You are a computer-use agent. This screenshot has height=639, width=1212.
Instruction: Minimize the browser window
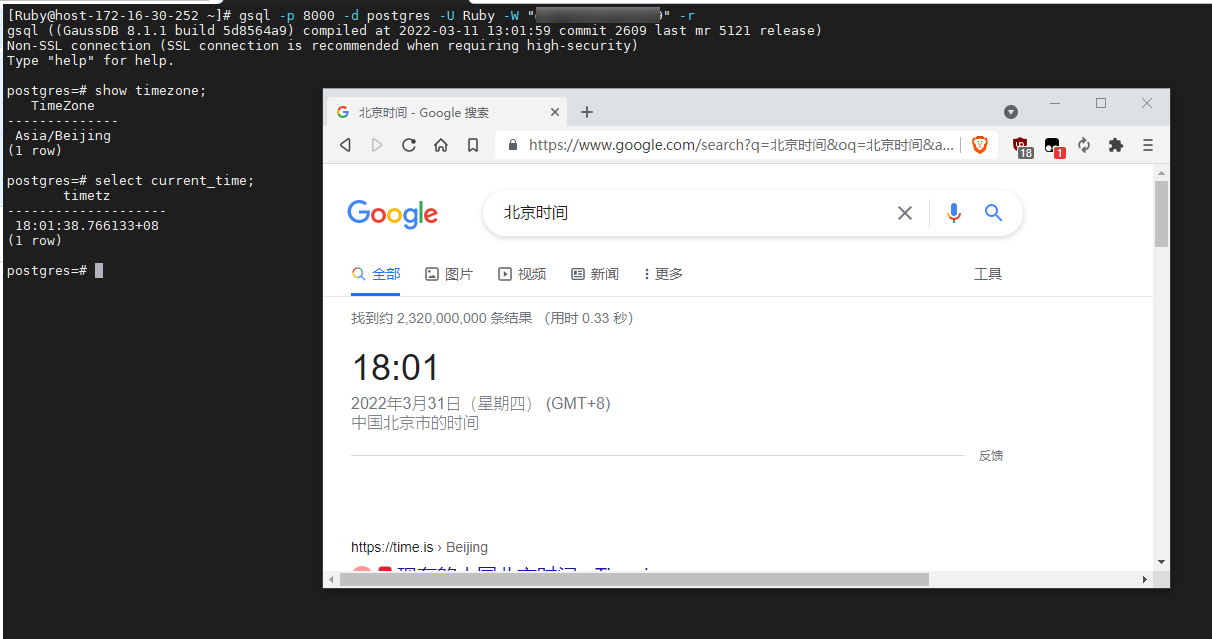[1055, 104]
